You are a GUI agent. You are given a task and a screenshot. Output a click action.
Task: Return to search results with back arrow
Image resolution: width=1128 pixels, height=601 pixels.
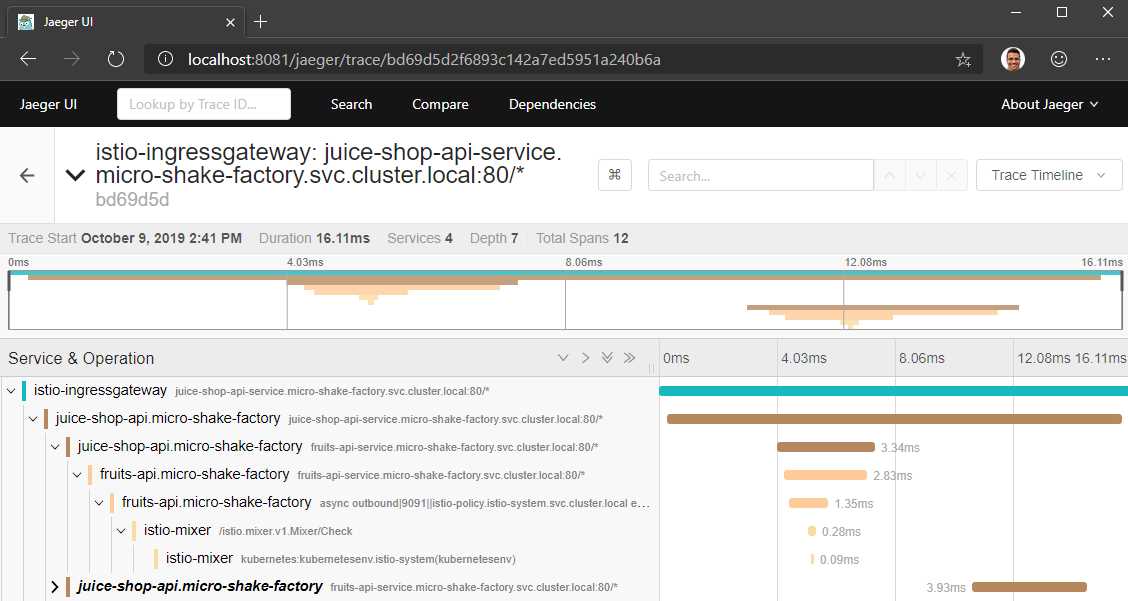[x=27, y=175]
